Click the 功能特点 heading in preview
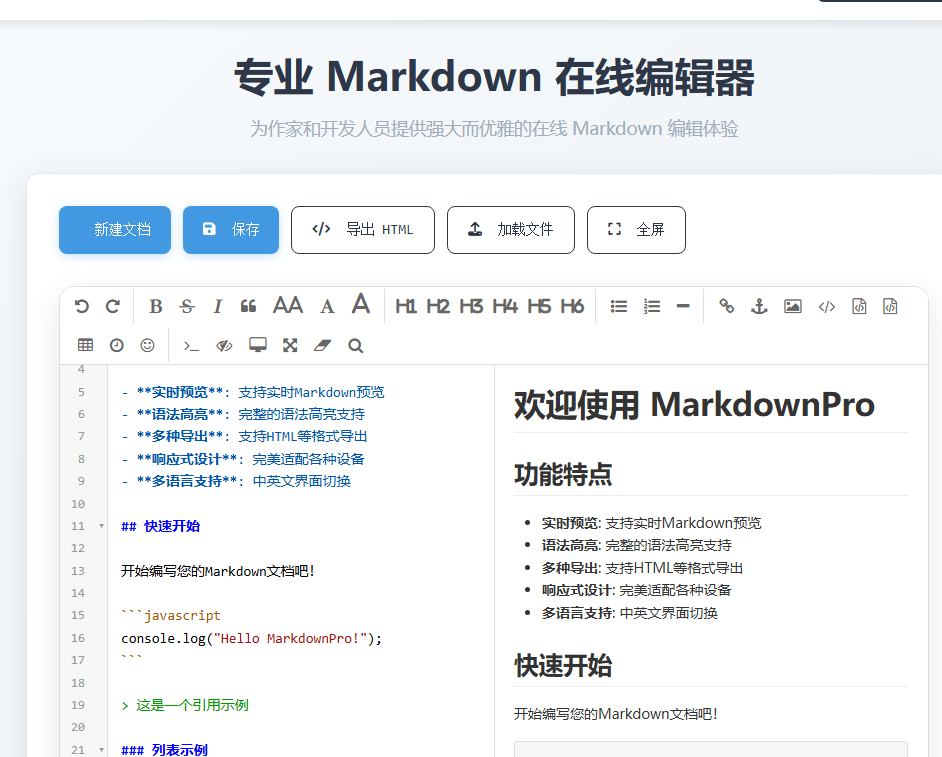 563,475
